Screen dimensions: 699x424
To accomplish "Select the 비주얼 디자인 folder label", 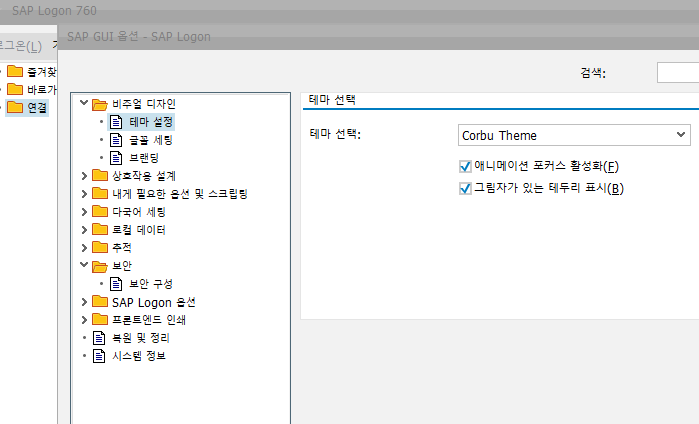I will [x=144, y=104].
